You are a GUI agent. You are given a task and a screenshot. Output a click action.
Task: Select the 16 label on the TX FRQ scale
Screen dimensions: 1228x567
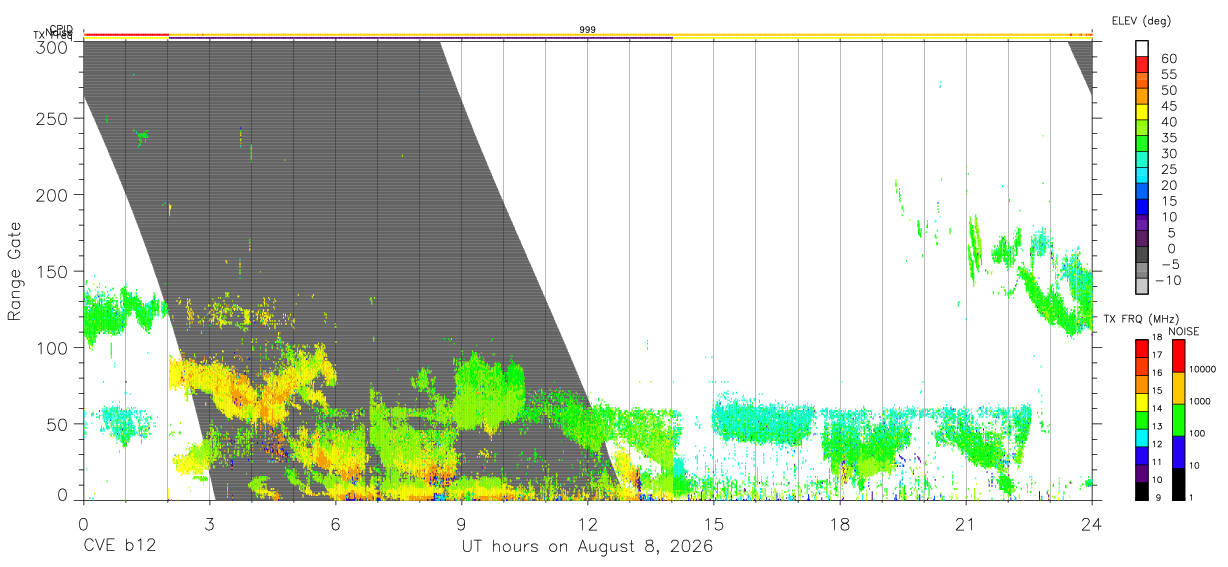coord(1157,373)
